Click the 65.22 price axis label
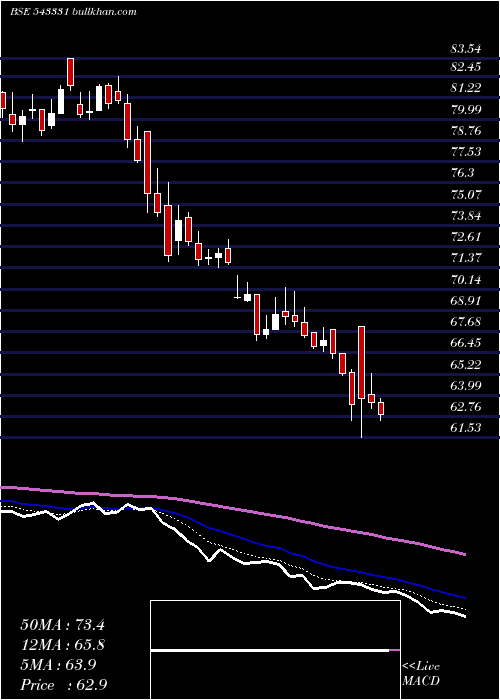 [x=466, y=365]
